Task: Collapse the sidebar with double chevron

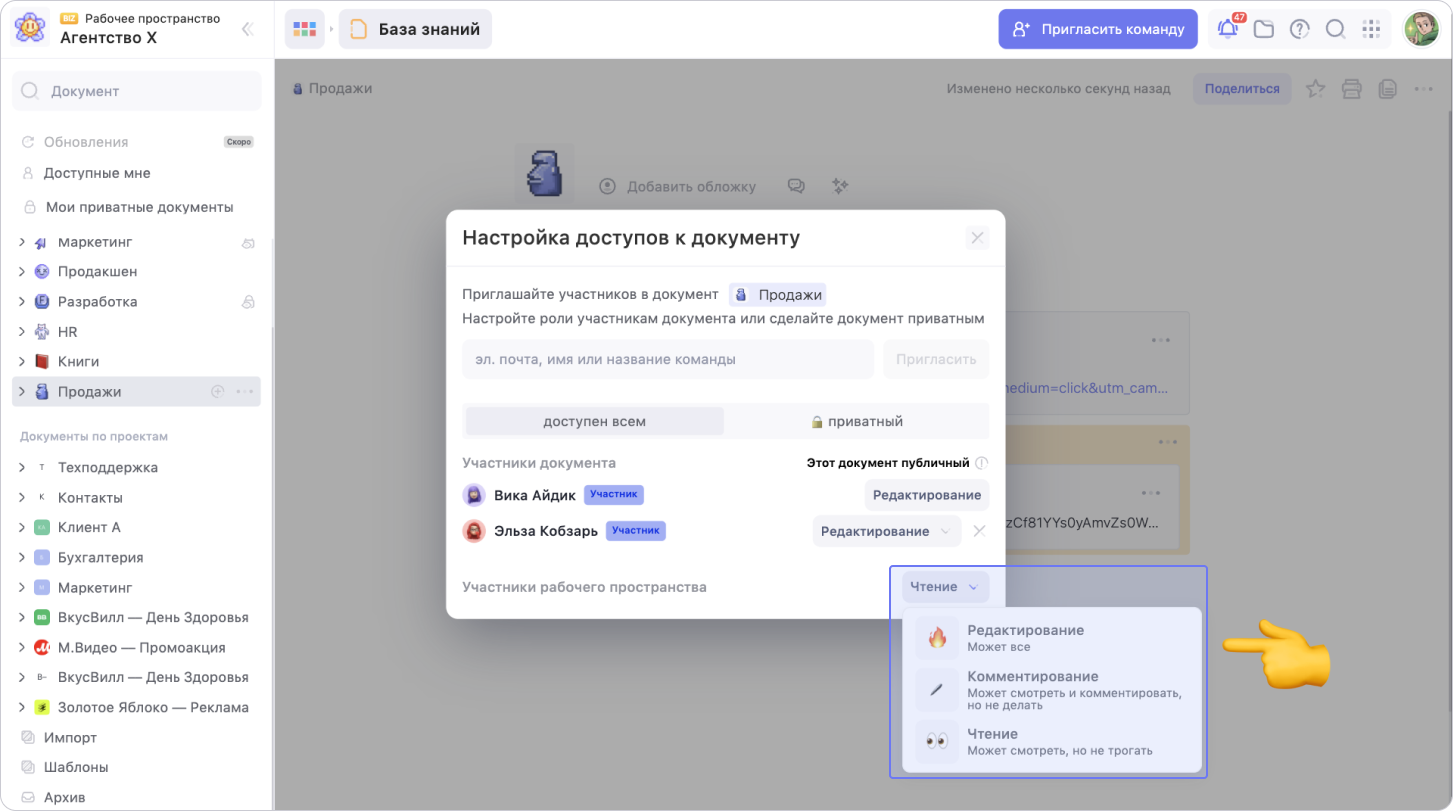Action: pyautogui.click(x=247, y=29)
